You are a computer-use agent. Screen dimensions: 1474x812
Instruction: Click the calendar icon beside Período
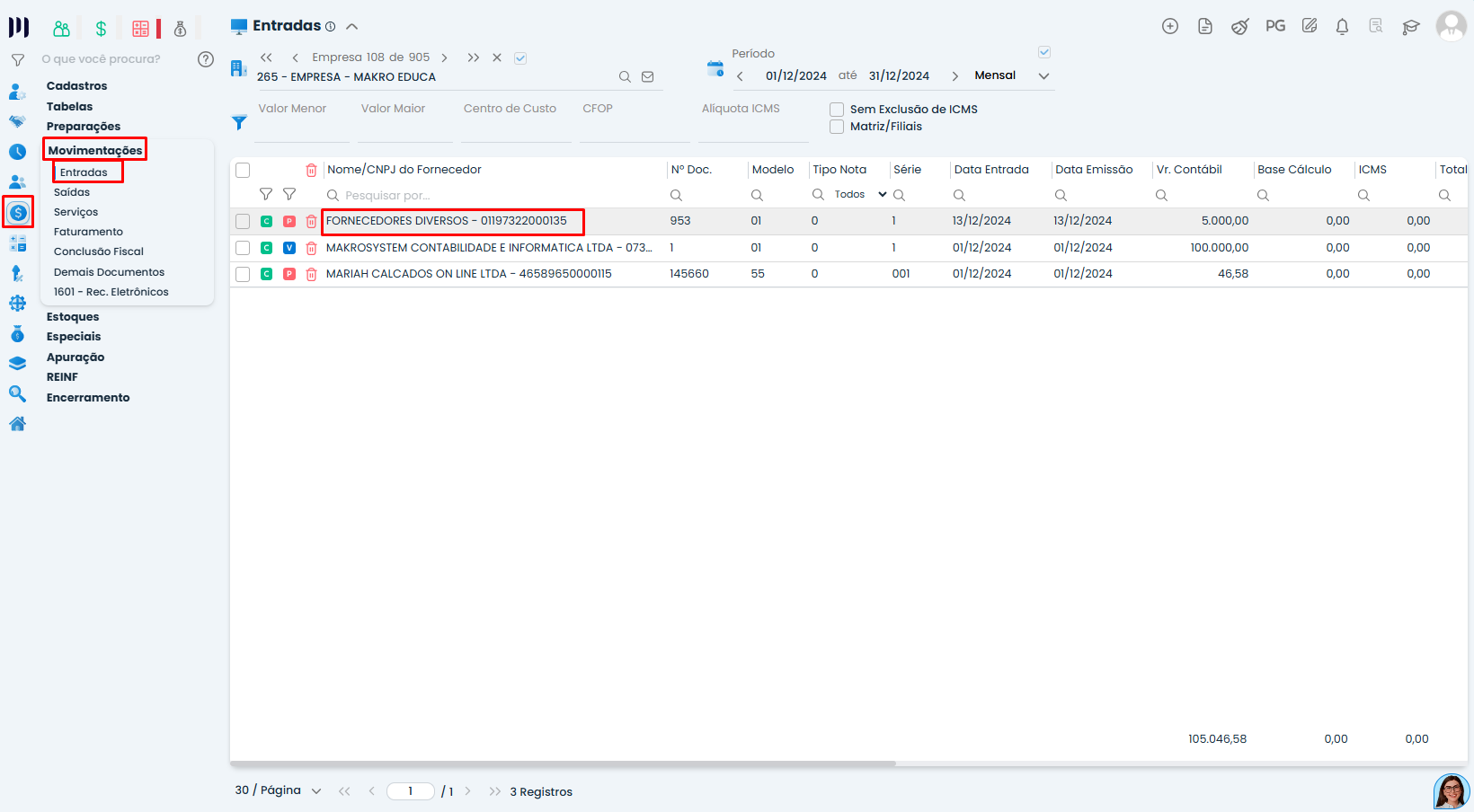click(715, 69)
